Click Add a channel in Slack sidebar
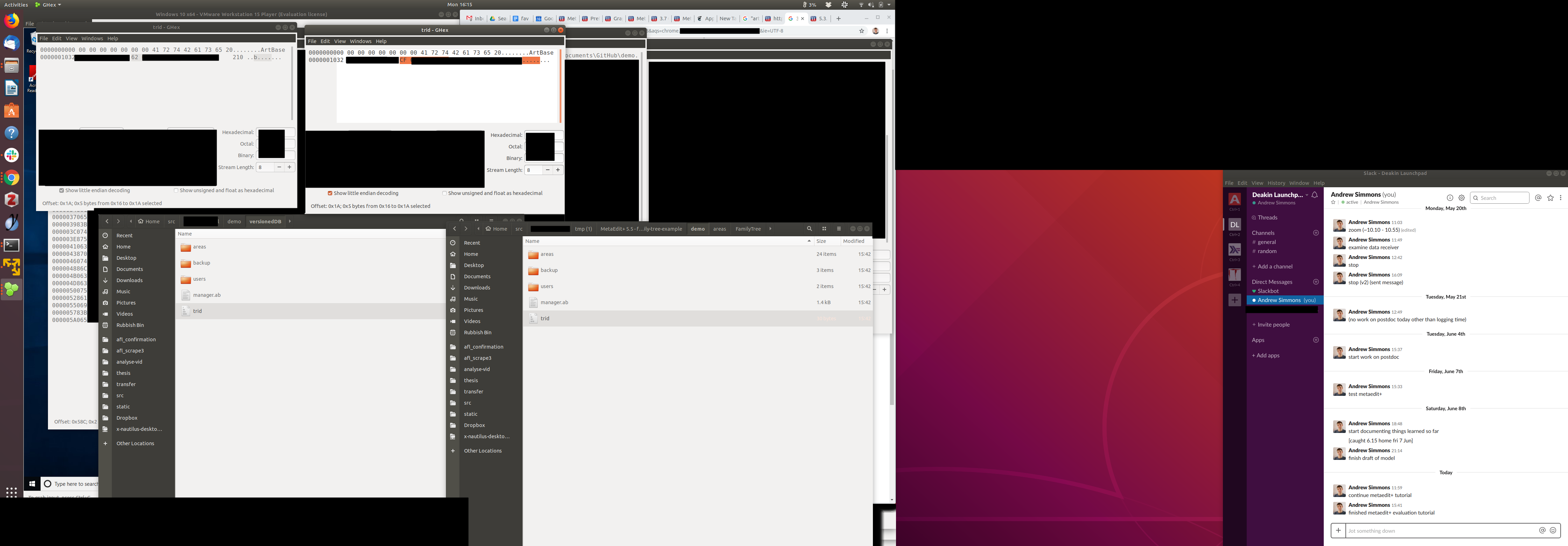This screenshot has width=1568, height=546. pos(1275,267)
